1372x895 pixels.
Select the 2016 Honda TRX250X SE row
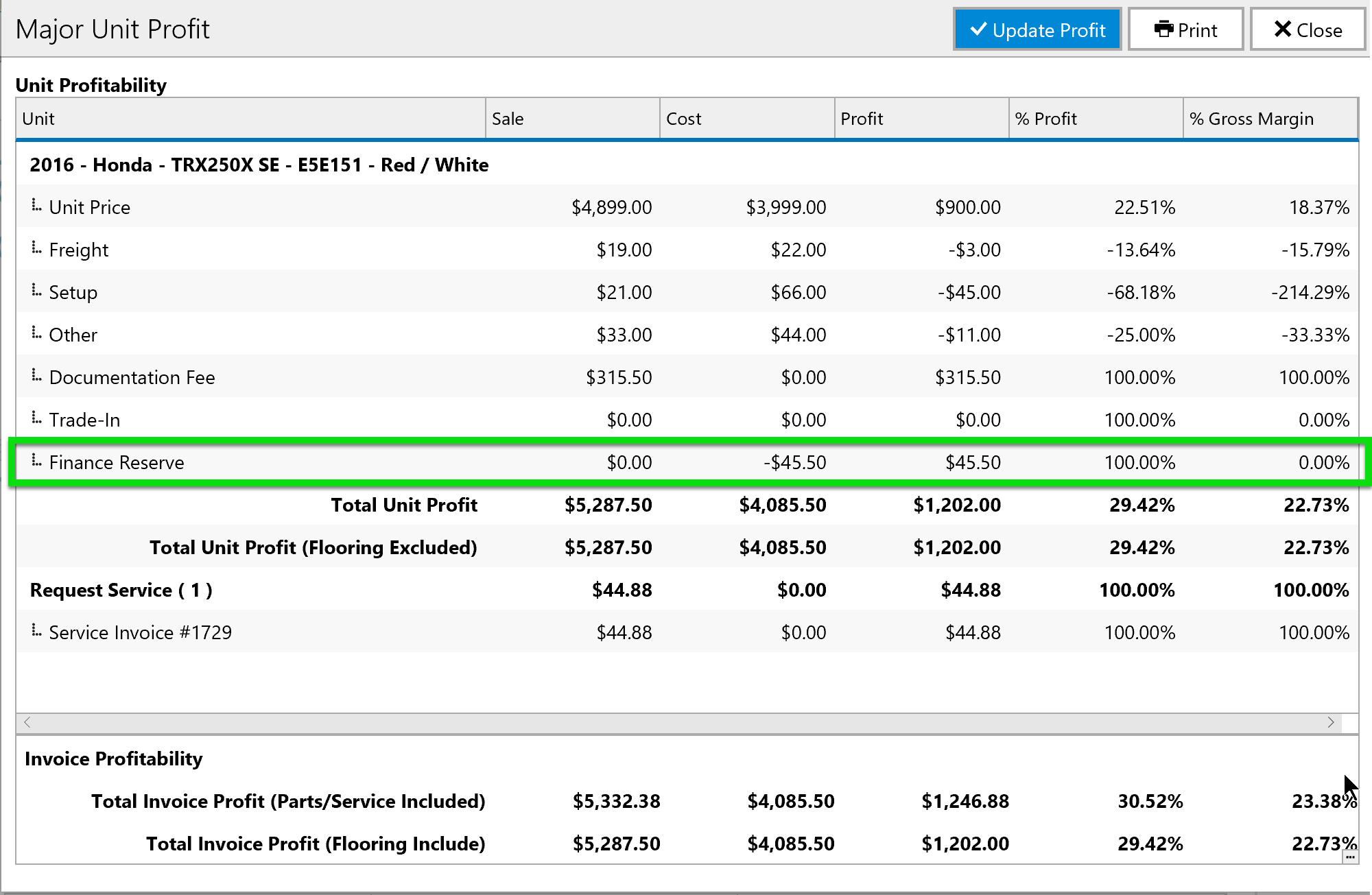259,165
